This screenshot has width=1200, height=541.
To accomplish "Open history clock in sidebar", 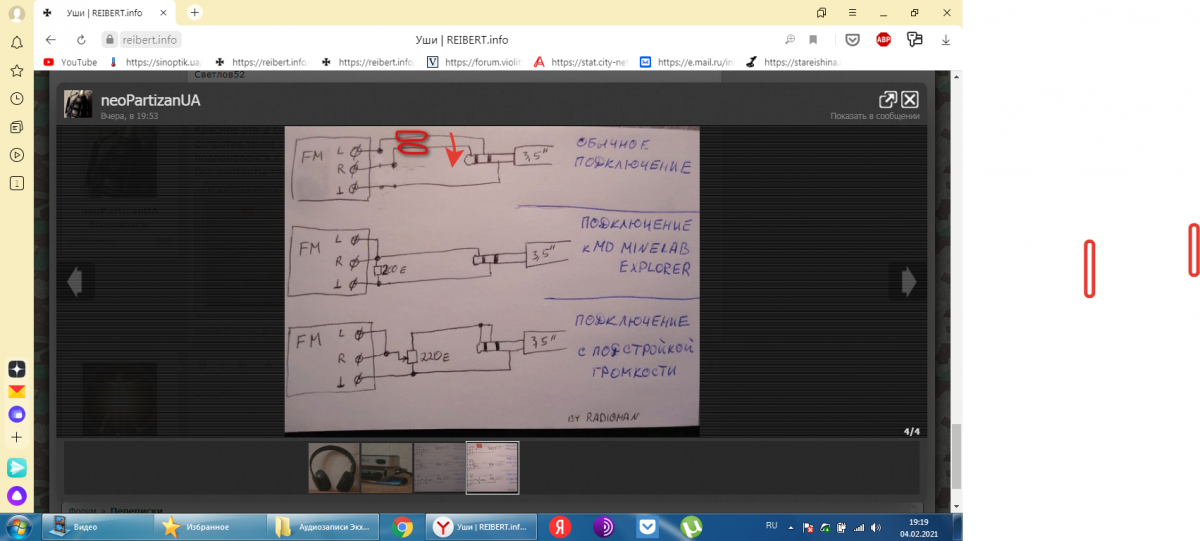I will tap(17, 99).
